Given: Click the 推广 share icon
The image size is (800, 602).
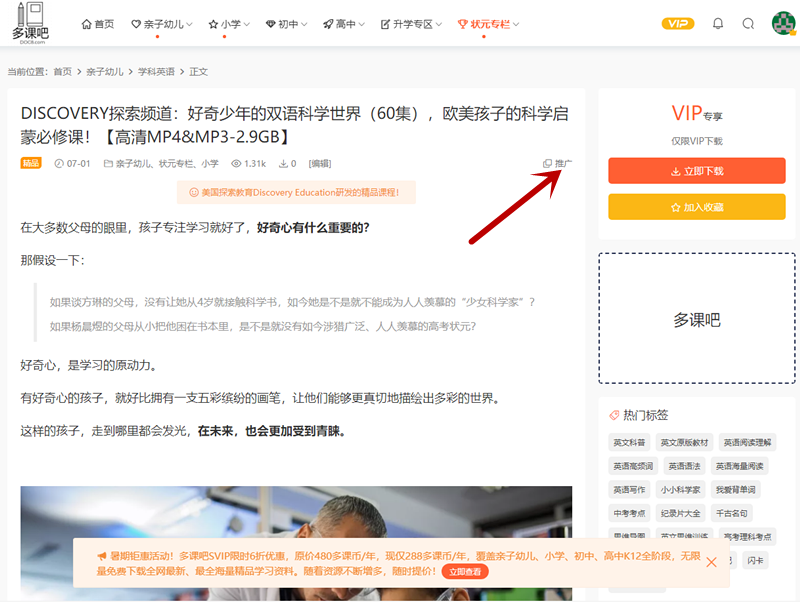Looking at the screenshot, I should (558, 163).
